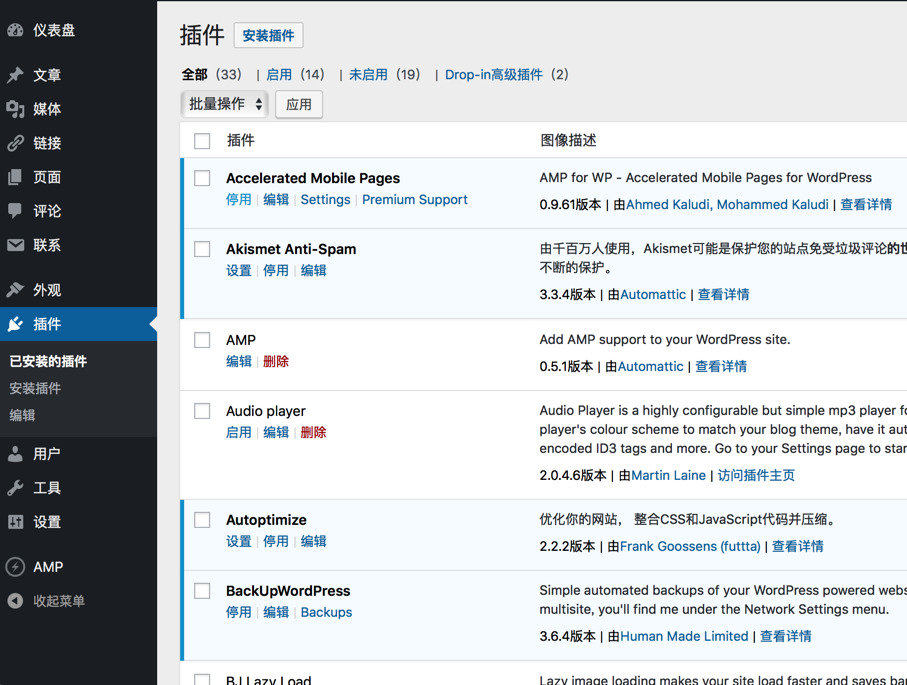Open 安装插件 submenu item in sidebar
Screen dimensions: 907x685
[35, 388]
